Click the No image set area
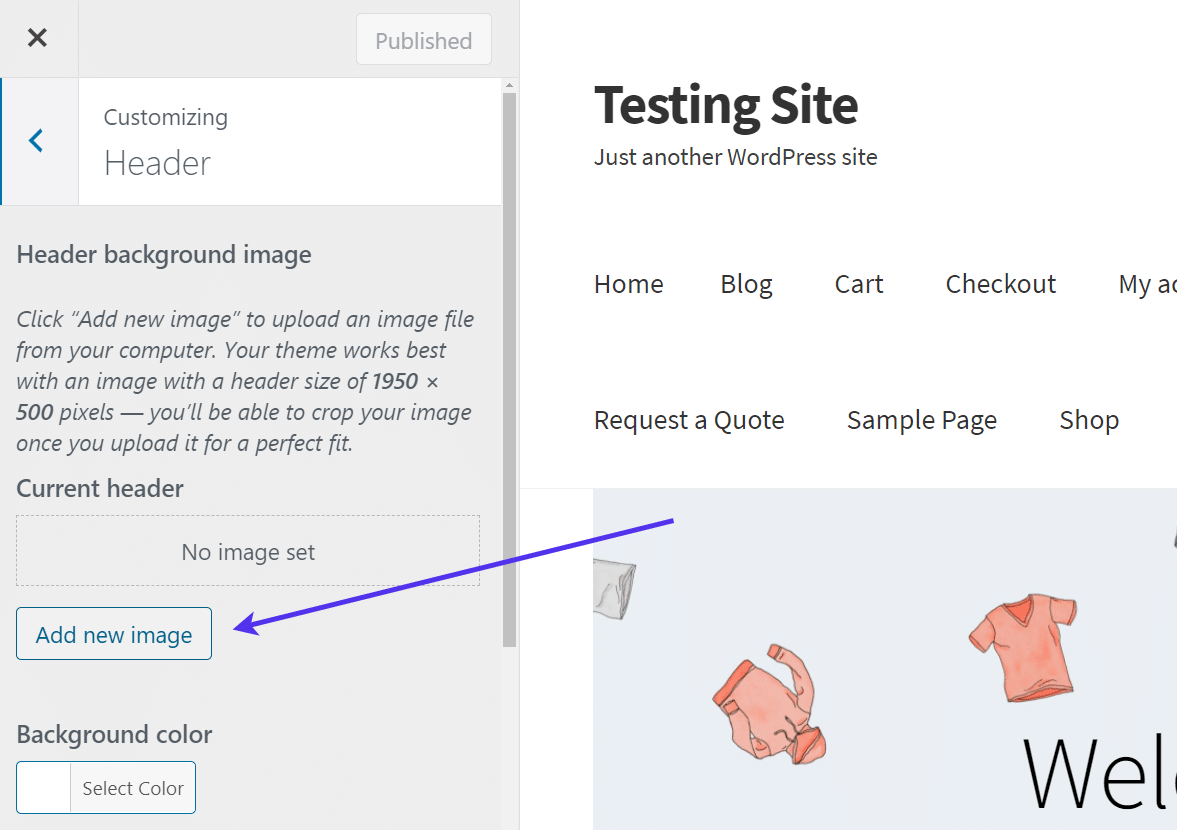 coord(247,551)
